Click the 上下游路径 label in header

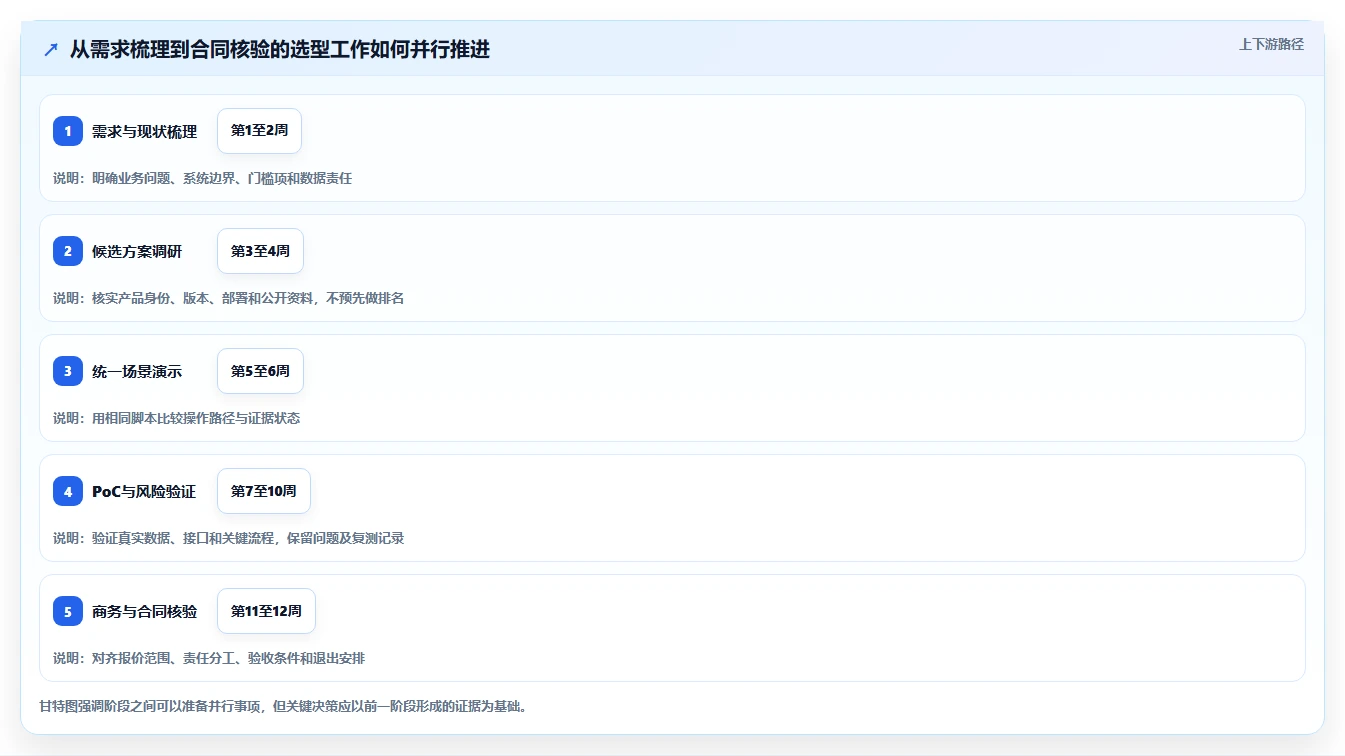click(1271, 44)
